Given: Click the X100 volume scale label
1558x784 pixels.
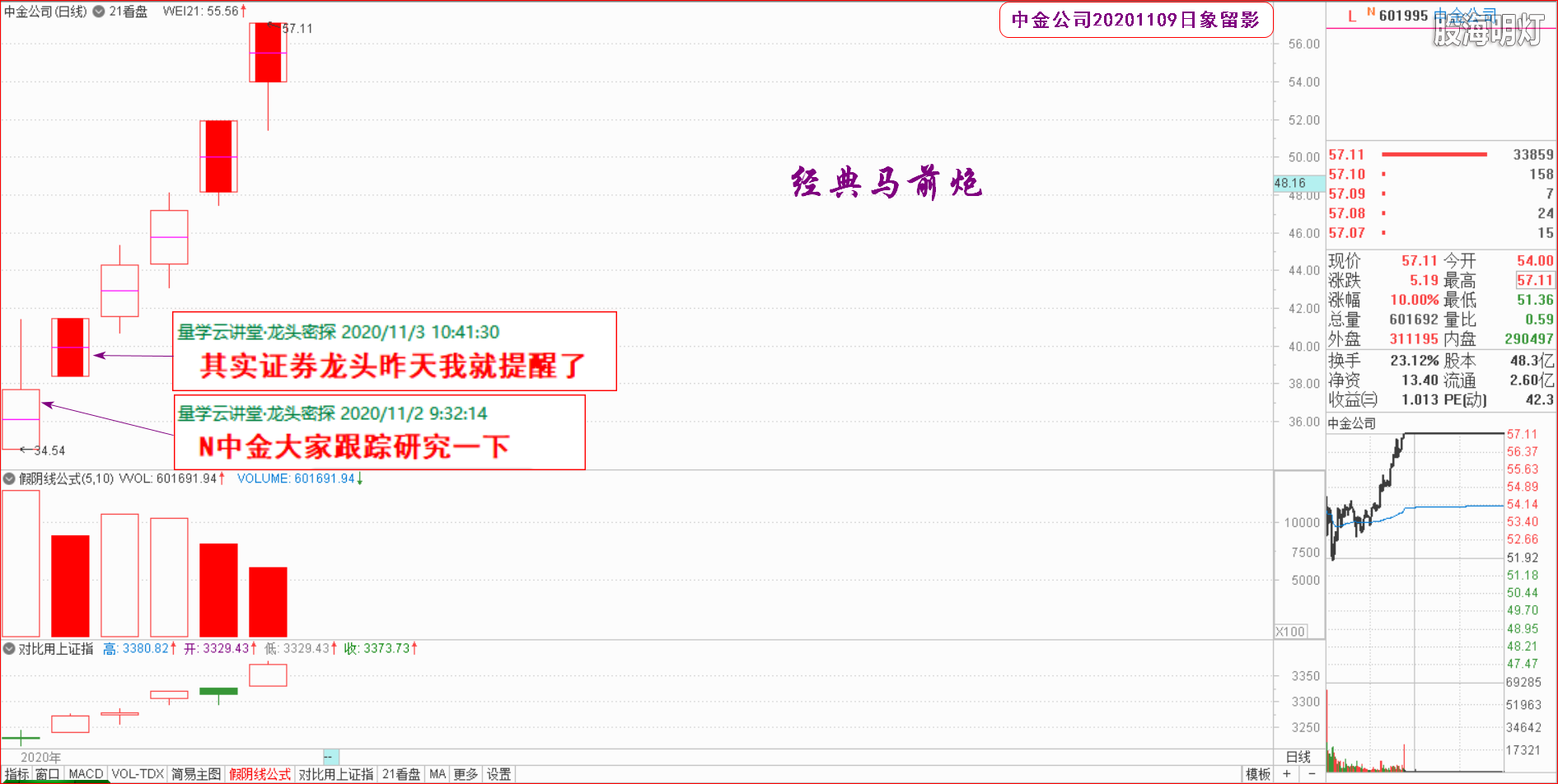Looking at the screenshot, I should point(1290,632).
